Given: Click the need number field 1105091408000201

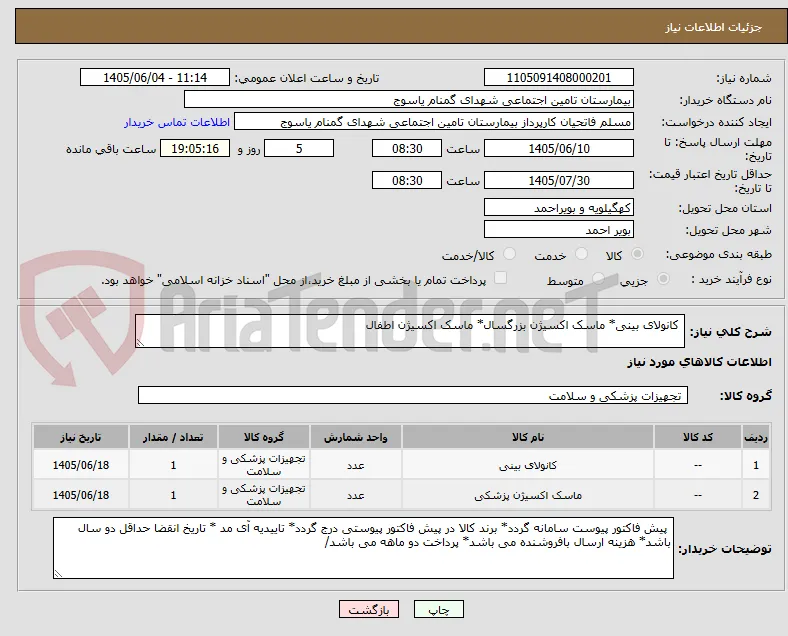Looking at the screenshot, I should (559, 77).
